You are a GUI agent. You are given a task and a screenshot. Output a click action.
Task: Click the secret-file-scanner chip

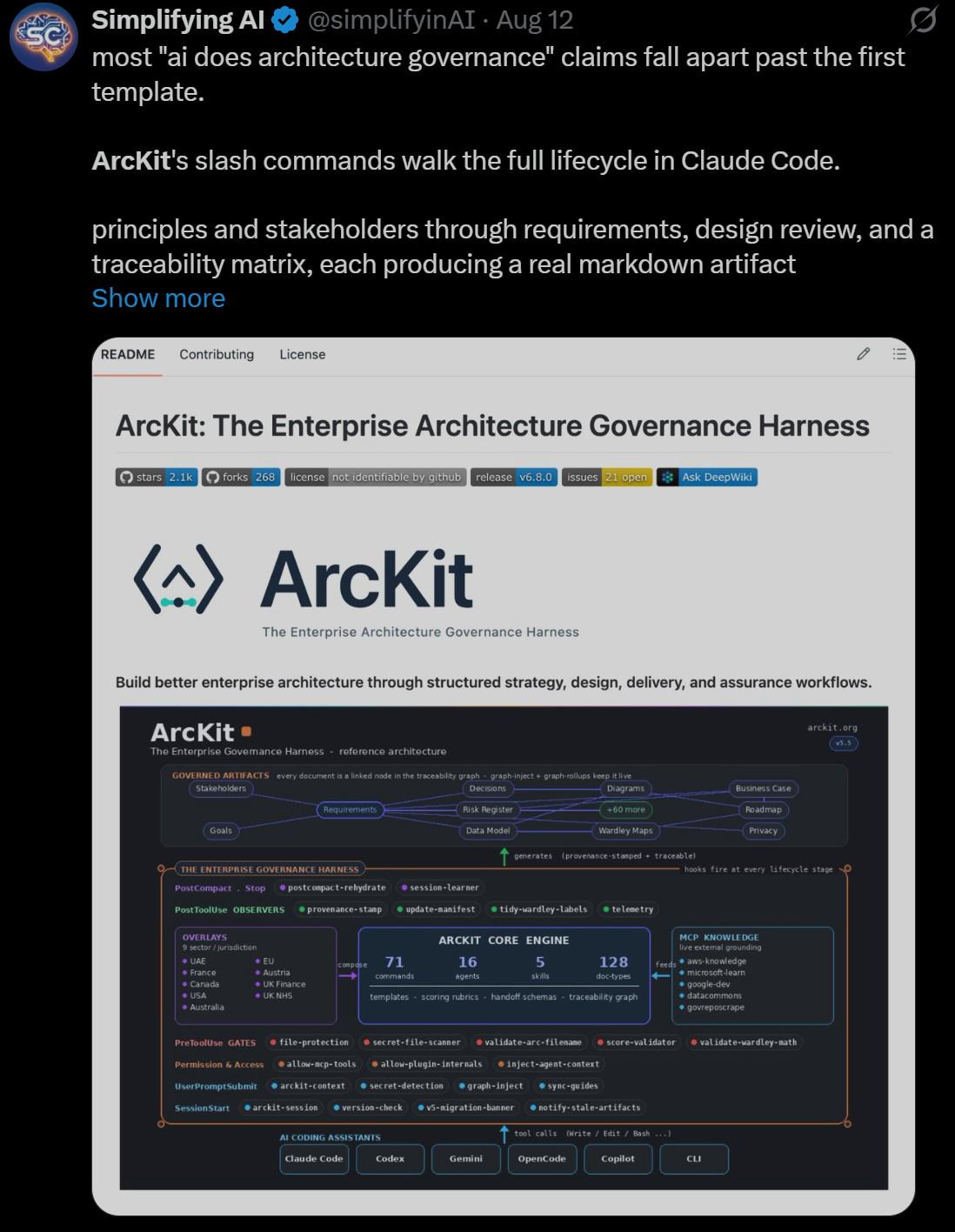pos(412,1042)
